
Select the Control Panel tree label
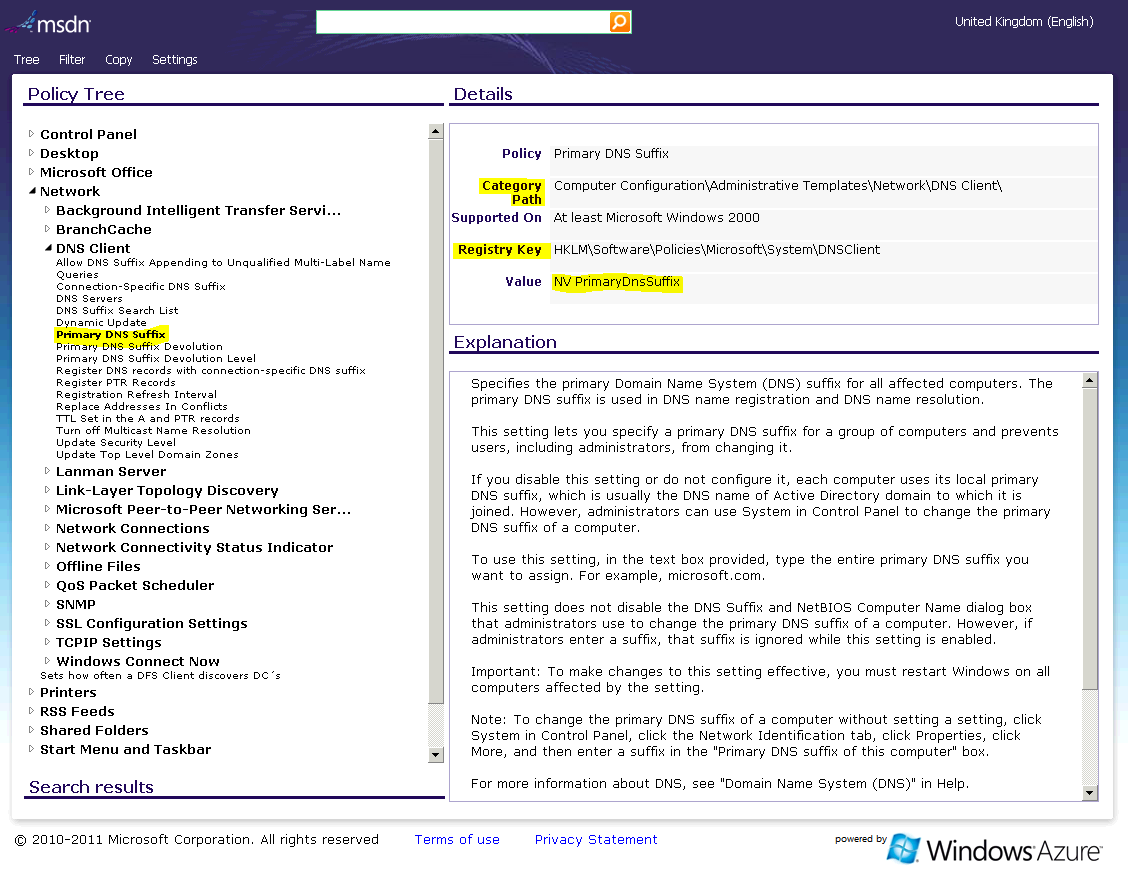[88, 135]
